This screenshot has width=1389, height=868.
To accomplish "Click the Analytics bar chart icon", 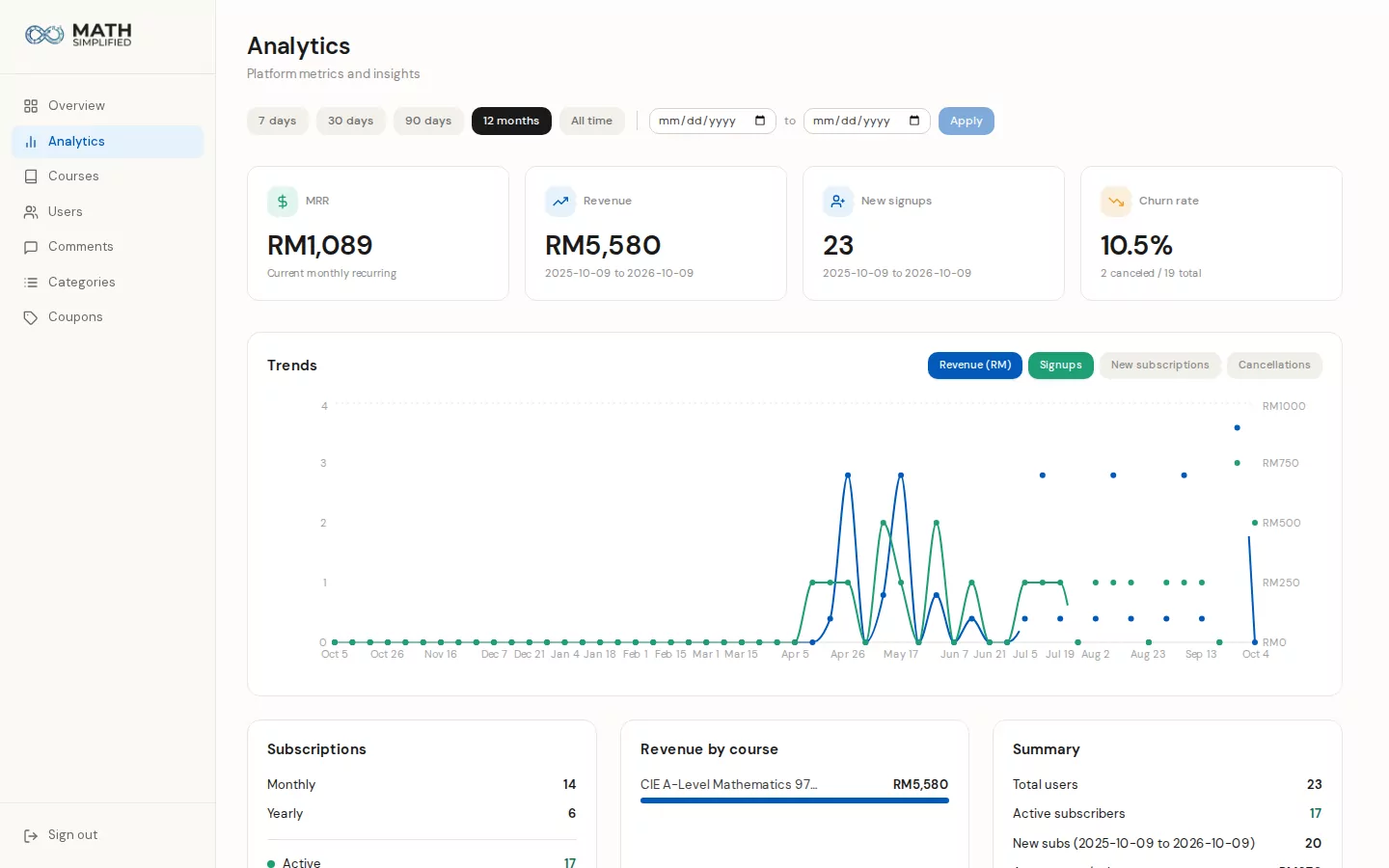I will [x=31, y=142].
